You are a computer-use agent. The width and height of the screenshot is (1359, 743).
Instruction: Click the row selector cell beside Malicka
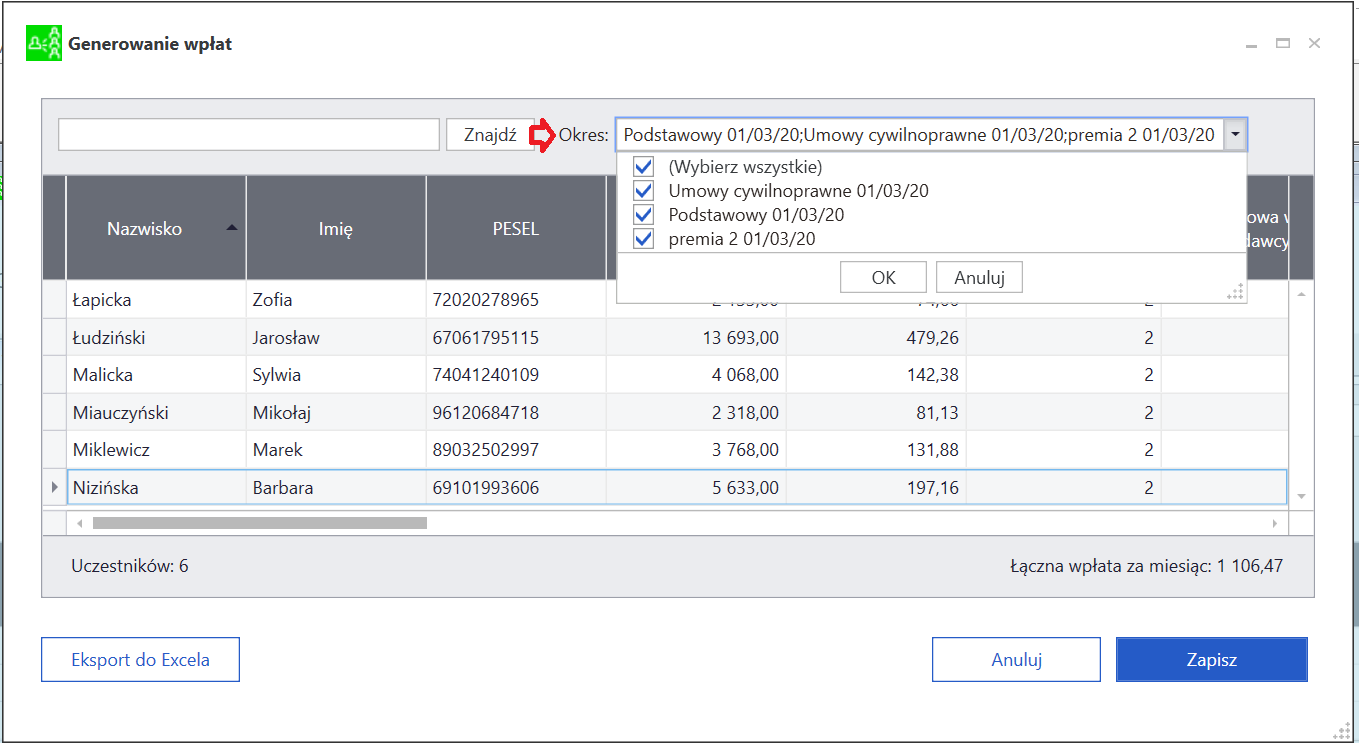[x=54, y=375]
